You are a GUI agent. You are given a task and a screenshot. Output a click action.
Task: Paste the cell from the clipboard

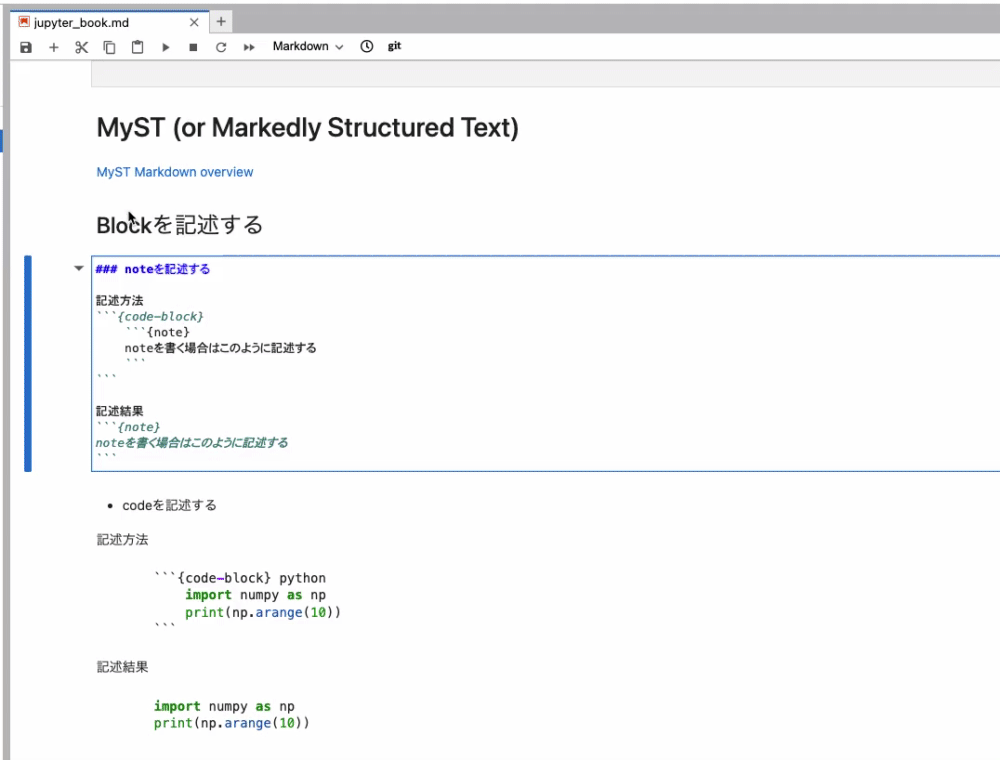[x=137, y=47]
